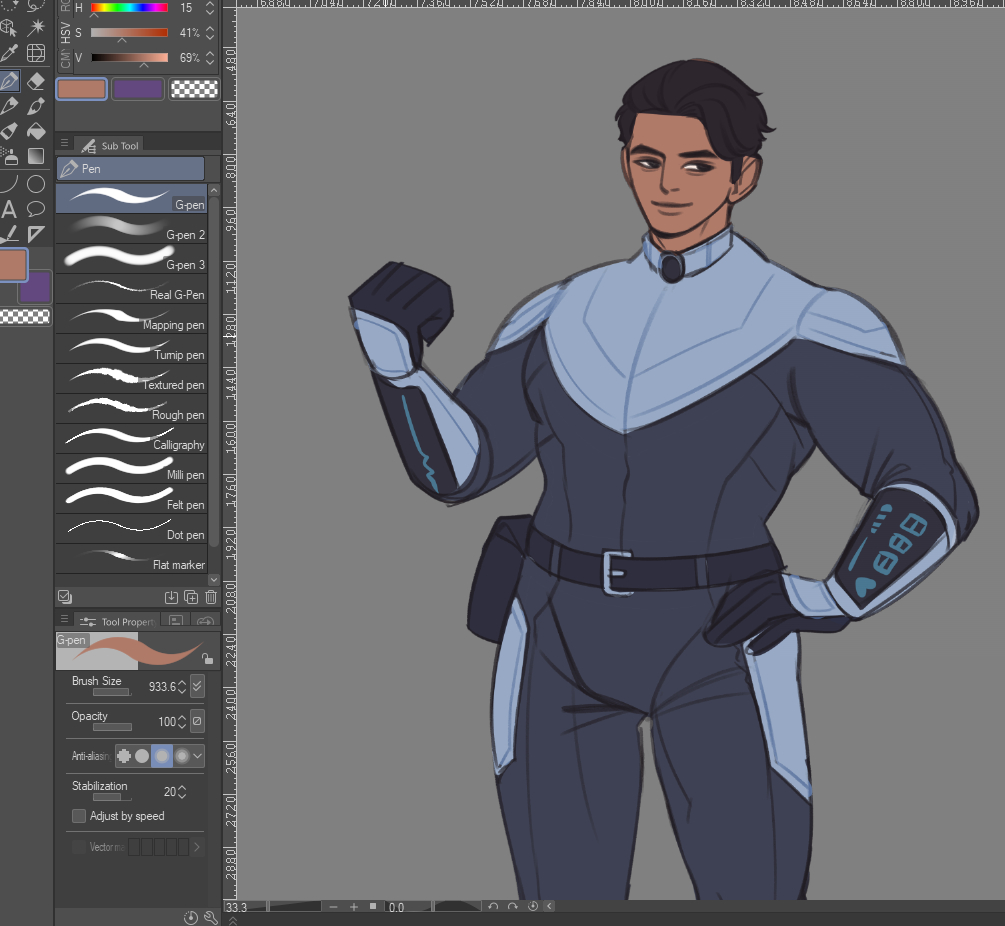The width and height of the screenshot is (1005, 926).
Task: Select the Balloon tool
Action: click(x=36, y=209)
